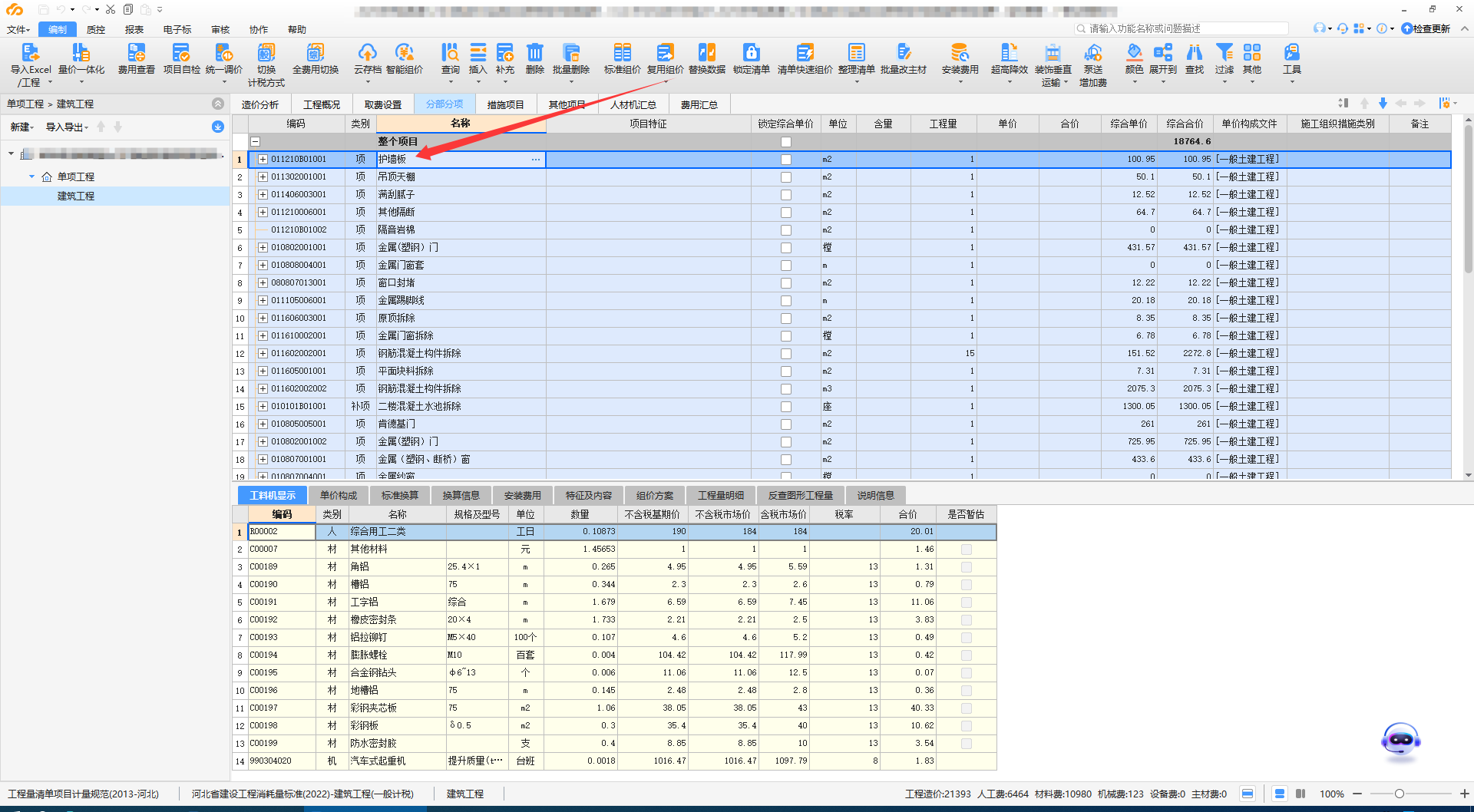The height and width of the screenshot is (812, 1474).
Task: Expand row 011406003001 满刮腻子
Action: pyautogui.click(x=263, y=195)
